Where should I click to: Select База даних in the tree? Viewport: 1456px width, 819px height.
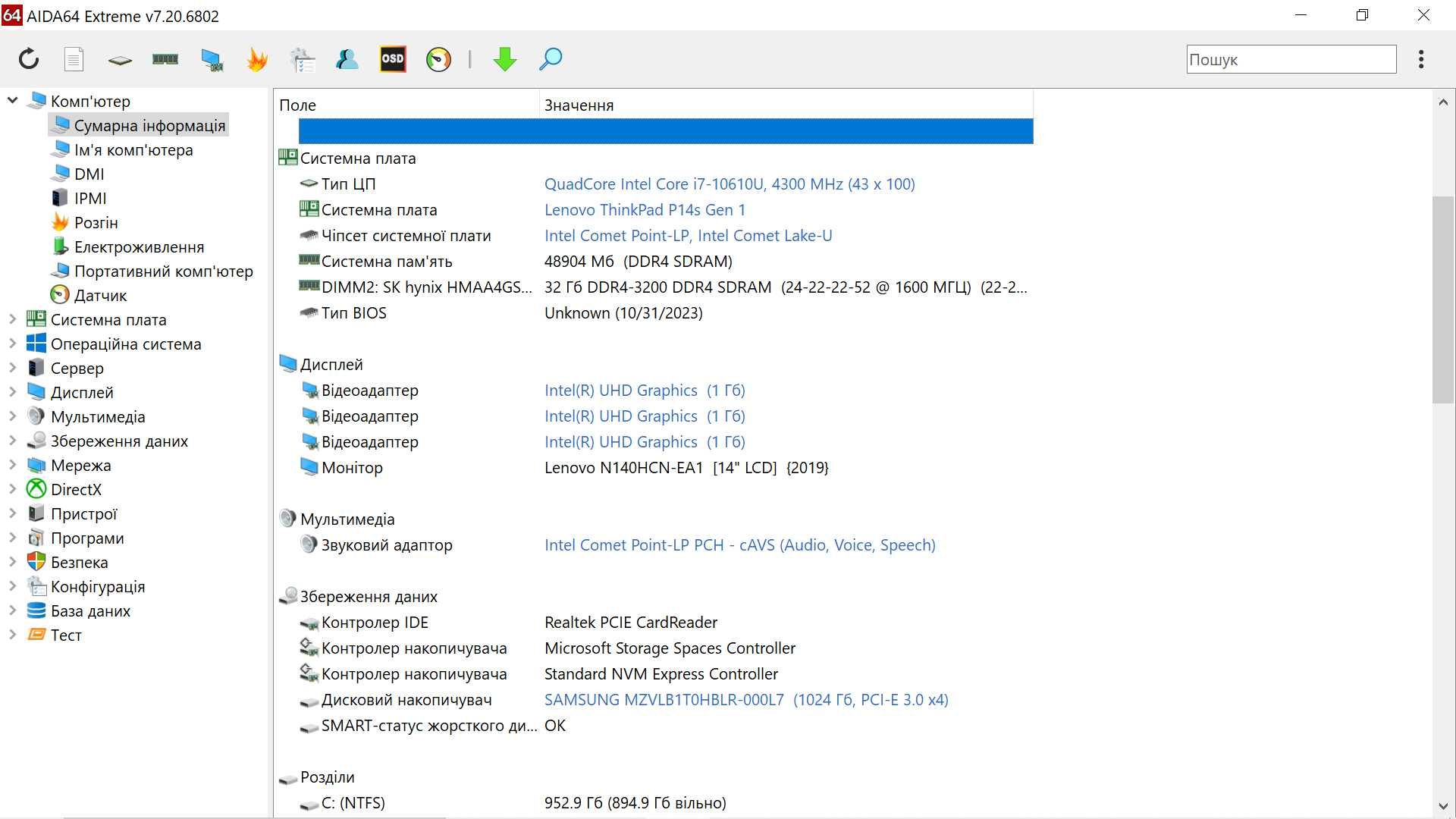pos(90,611)
